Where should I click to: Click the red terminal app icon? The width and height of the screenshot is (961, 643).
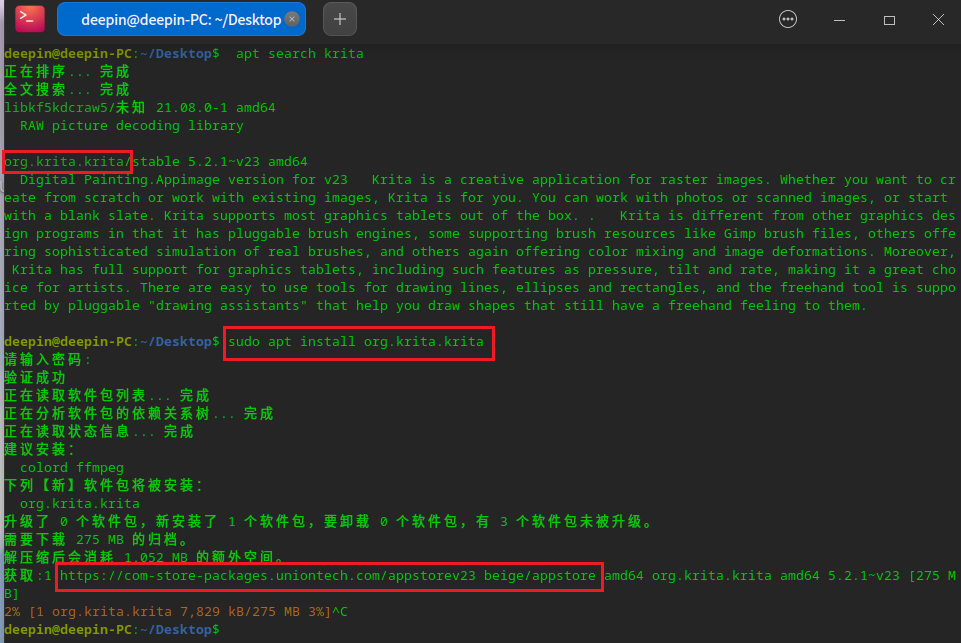30,19
